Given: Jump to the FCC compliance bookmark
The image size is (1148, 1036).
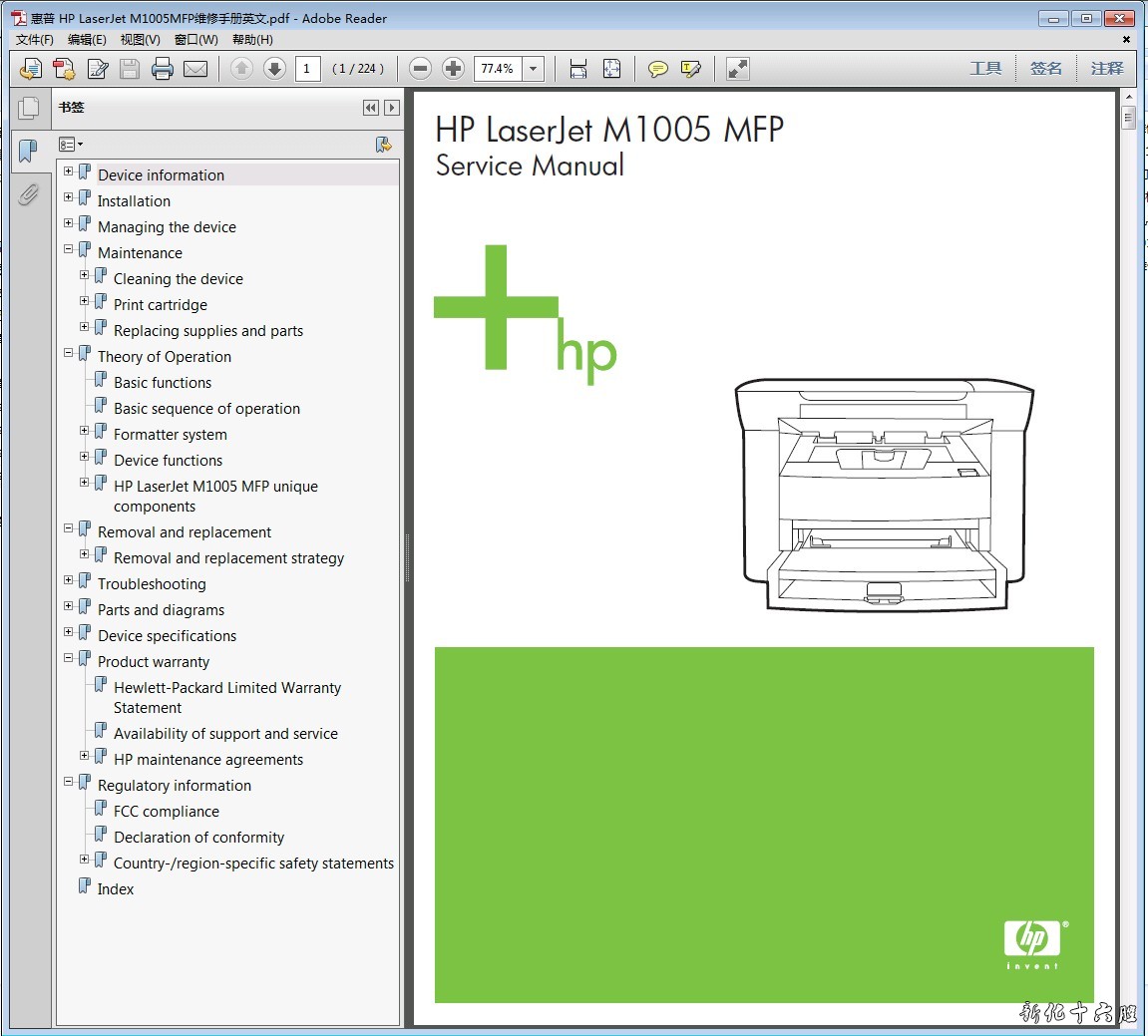Looking at the screenshot, I should point(166,812).
